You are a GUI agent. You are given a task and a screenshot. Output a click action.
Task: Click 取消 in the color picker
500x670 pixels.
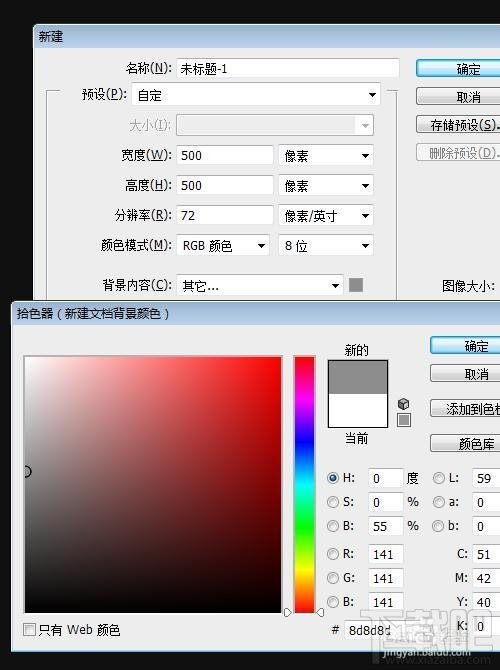click(x=465, y=374)
